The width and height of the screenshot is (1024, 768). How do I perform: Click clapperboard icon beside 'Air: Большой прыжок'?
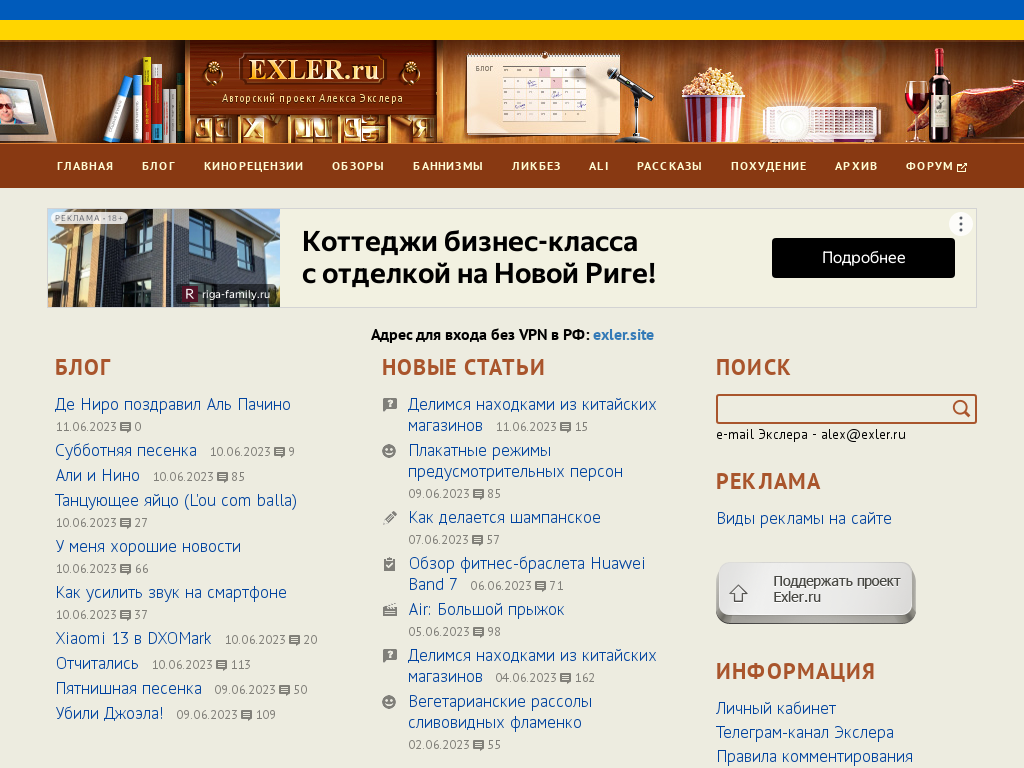389,610
